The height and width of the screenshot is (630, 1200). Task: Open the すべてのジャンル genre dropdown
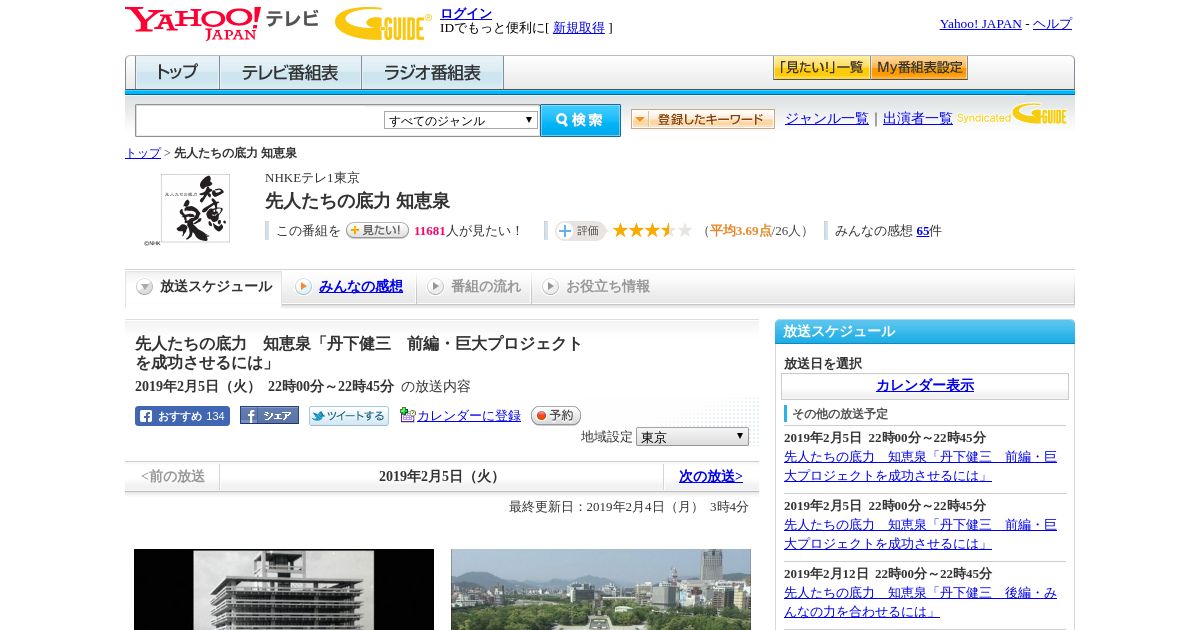coord(461,120)
